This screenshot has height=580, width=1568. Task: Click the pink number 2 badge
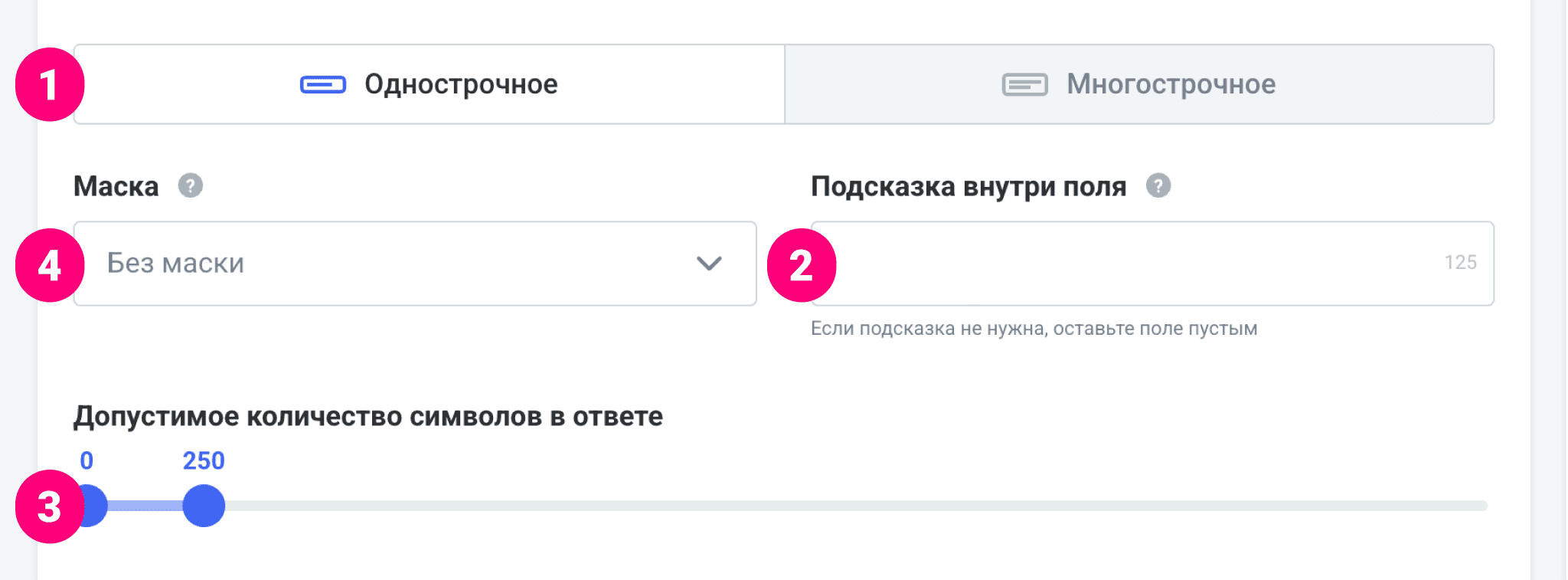click(801, 265)
